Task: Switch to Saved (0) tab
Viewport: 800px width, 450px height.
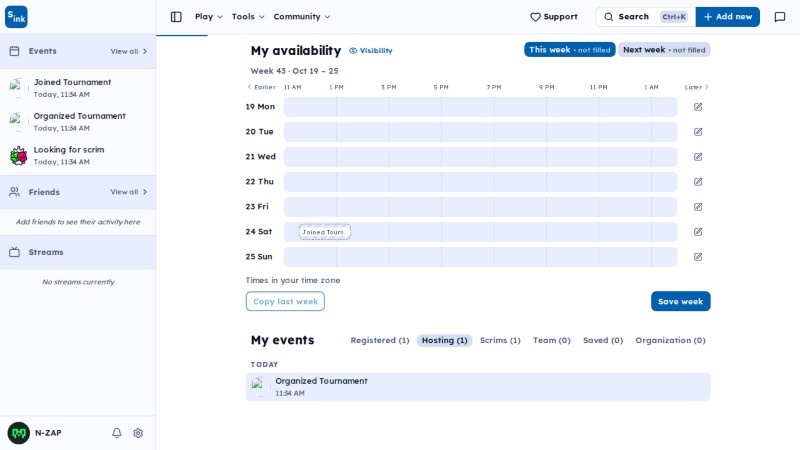Action: coord(603,340)
